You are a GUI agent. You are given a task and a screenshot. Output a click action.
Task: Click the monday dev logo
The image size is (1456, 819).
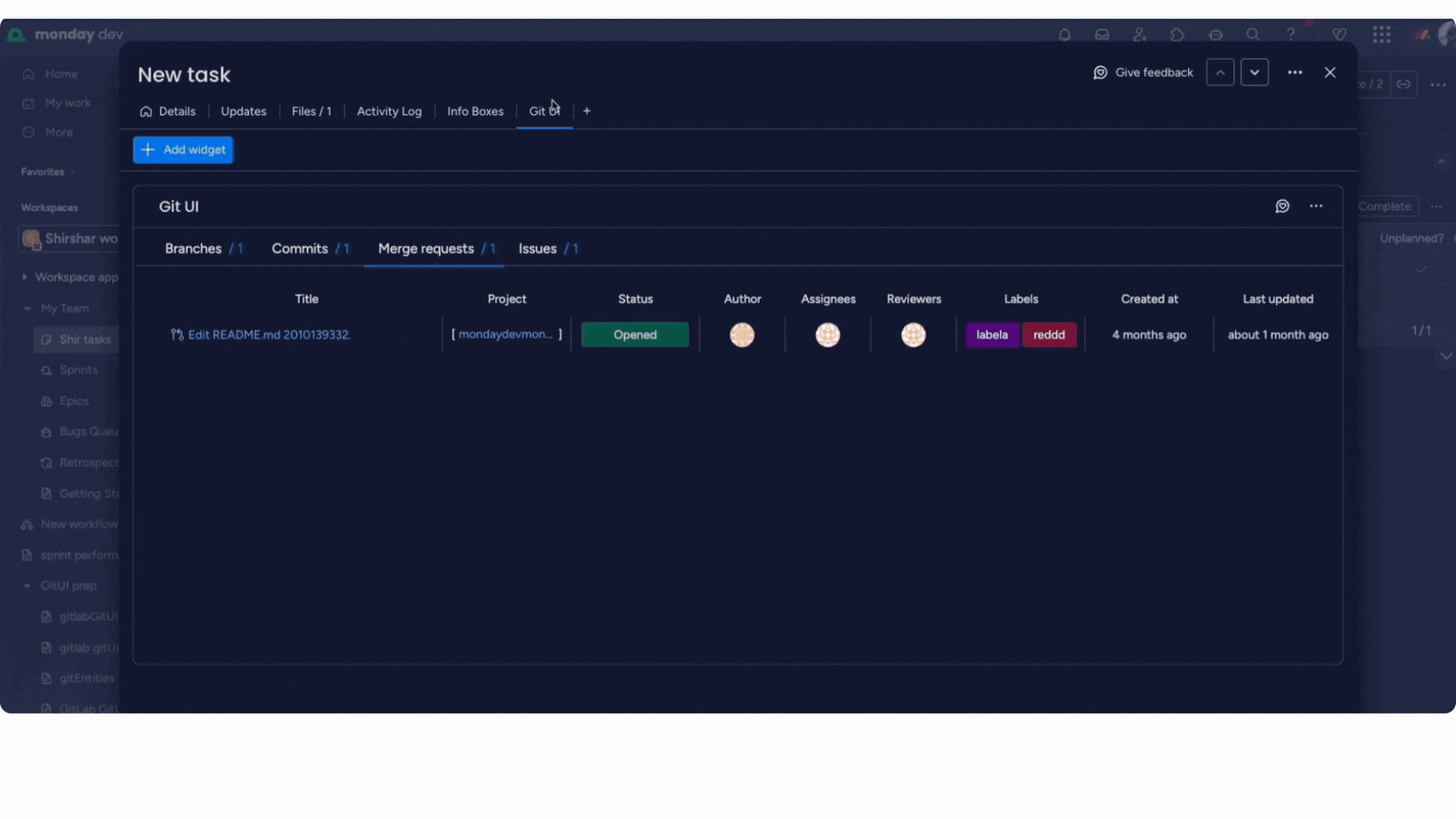(65, 35)
